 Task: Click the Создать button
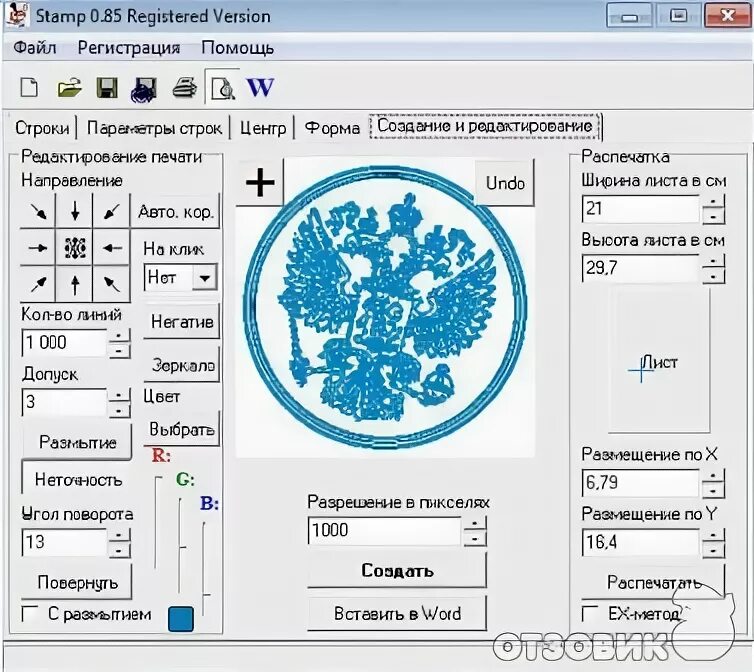click(397, 571)
